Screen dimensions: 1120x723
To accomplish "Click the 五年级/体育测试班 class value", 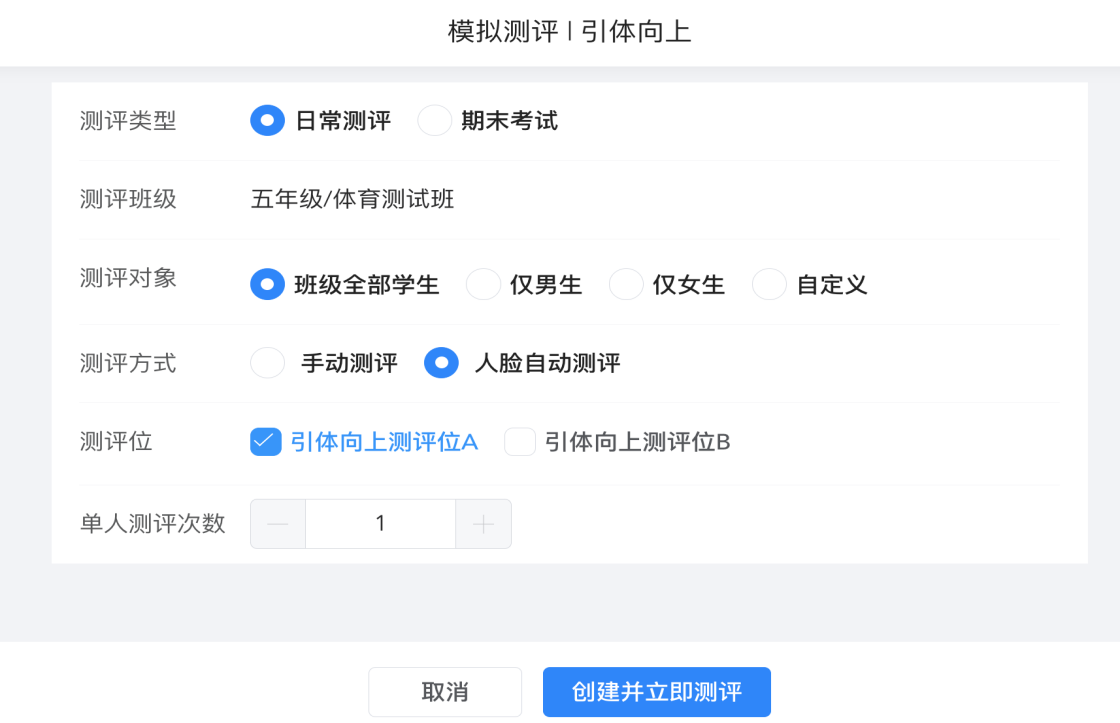I will tap(352, 199).
